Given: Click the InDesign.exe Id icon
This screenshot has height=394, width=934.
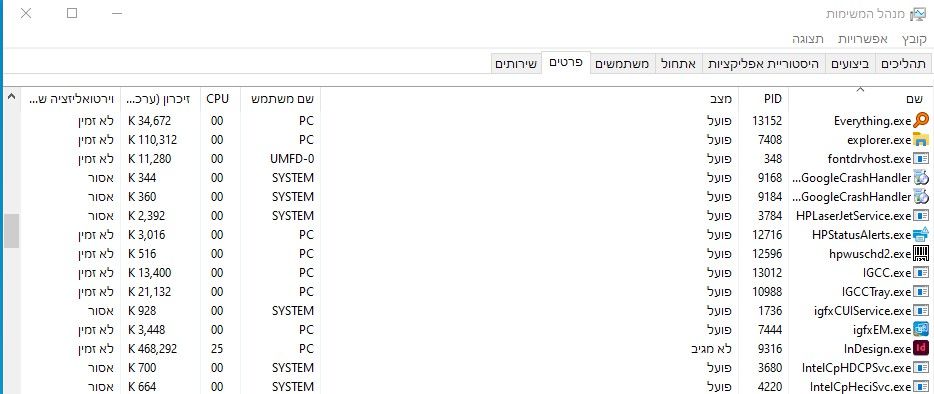Looking at the screenshot, I should [x=921, y=348].
